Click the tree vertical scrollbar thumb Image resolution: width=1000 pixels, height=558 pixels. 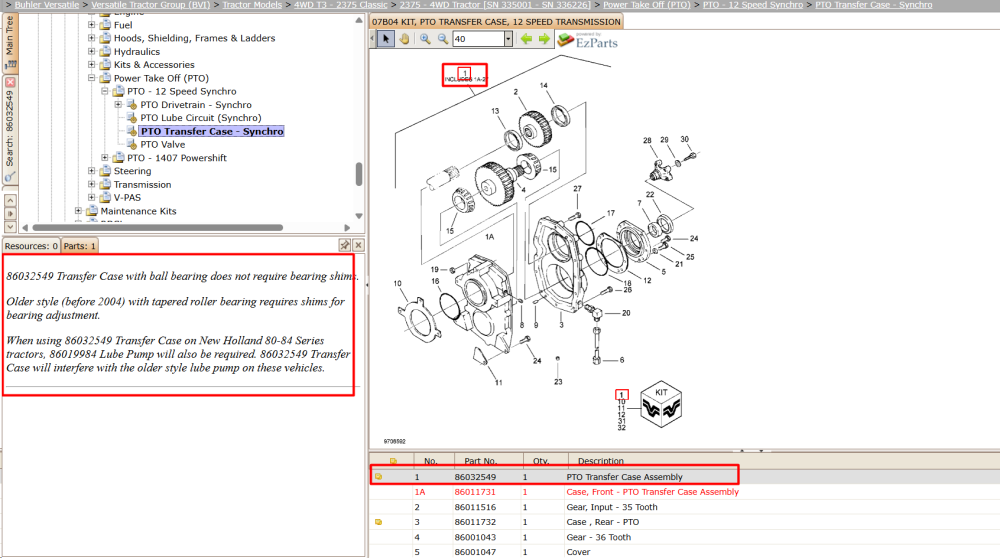(x=359, y=174)
